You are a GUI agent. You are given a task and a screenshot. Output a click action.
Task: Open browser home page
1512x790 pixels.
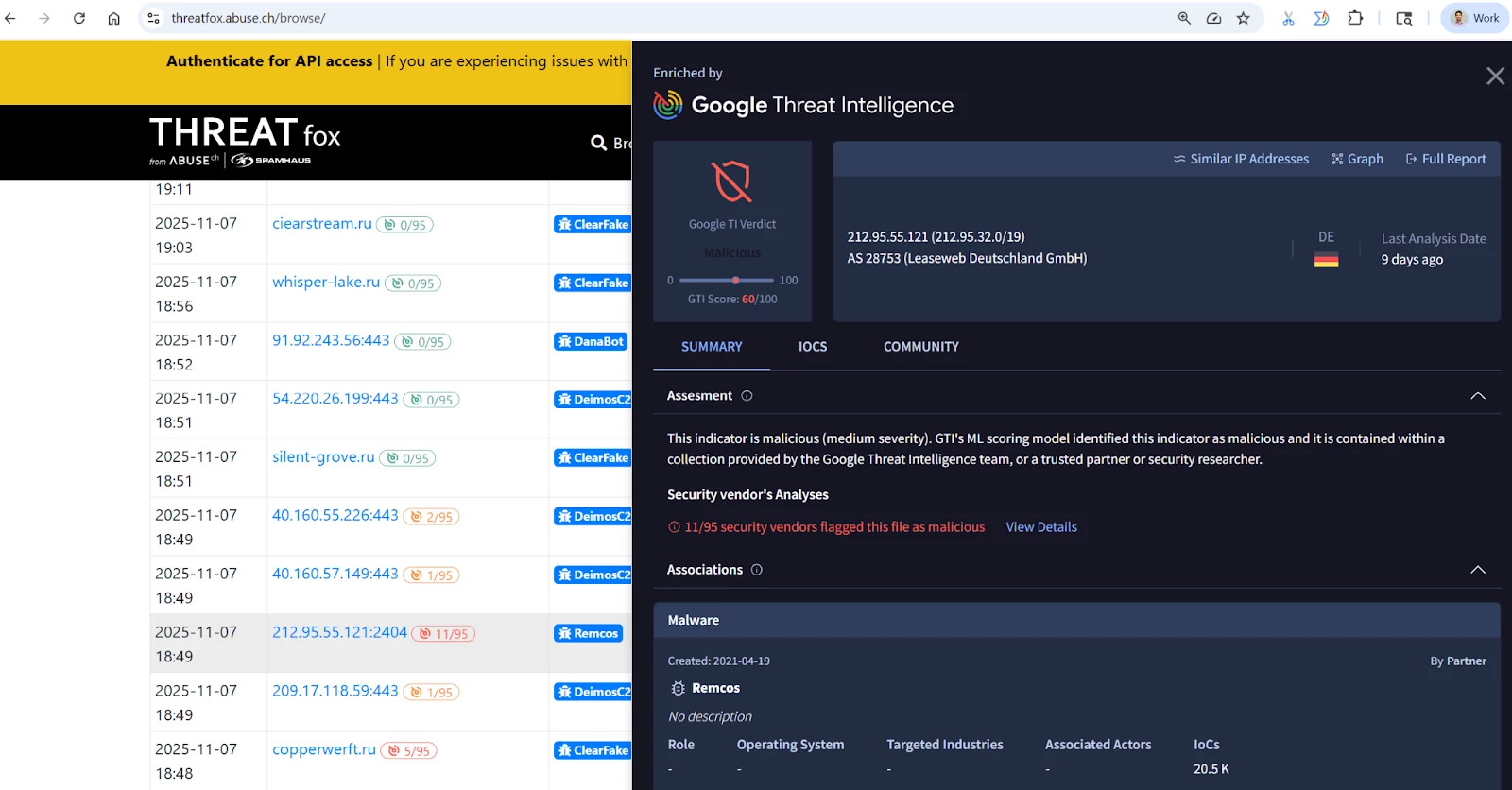tap(113, 18)
